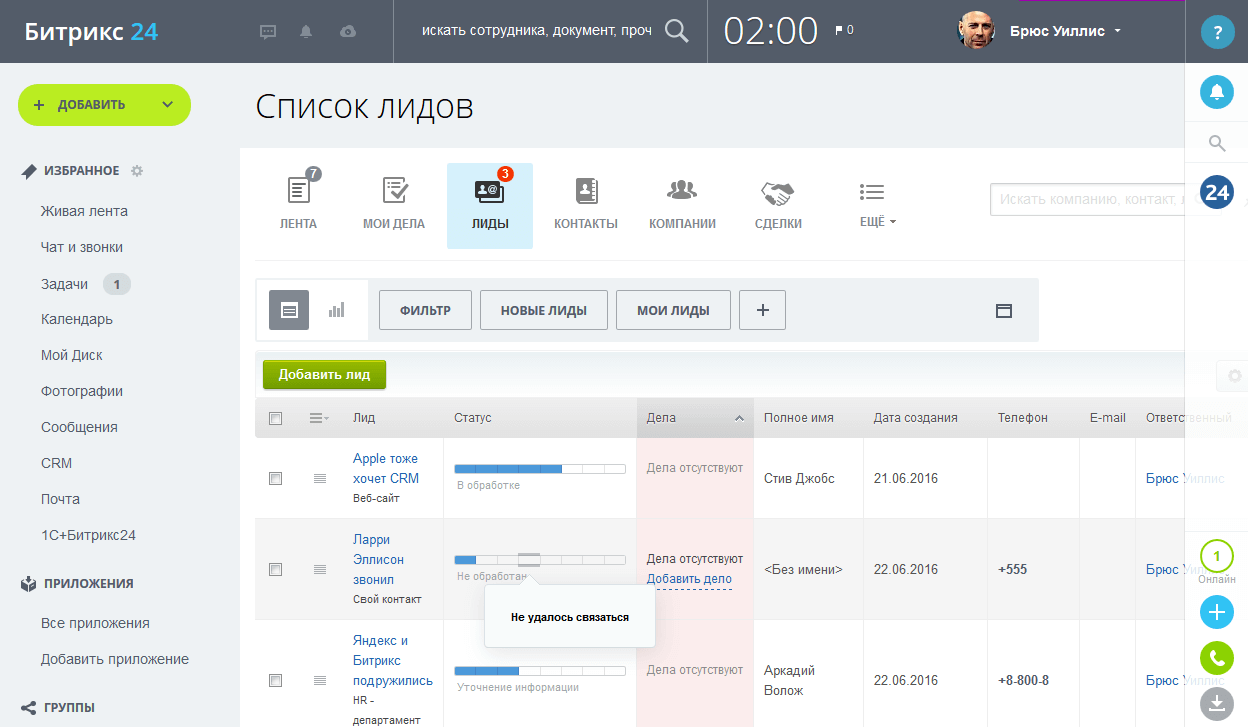Image resolution: width=1248 pixels, height=727 pixels.
Task: Check the Яндекс и Битрикс row
Action: click(x=276, y=680)
